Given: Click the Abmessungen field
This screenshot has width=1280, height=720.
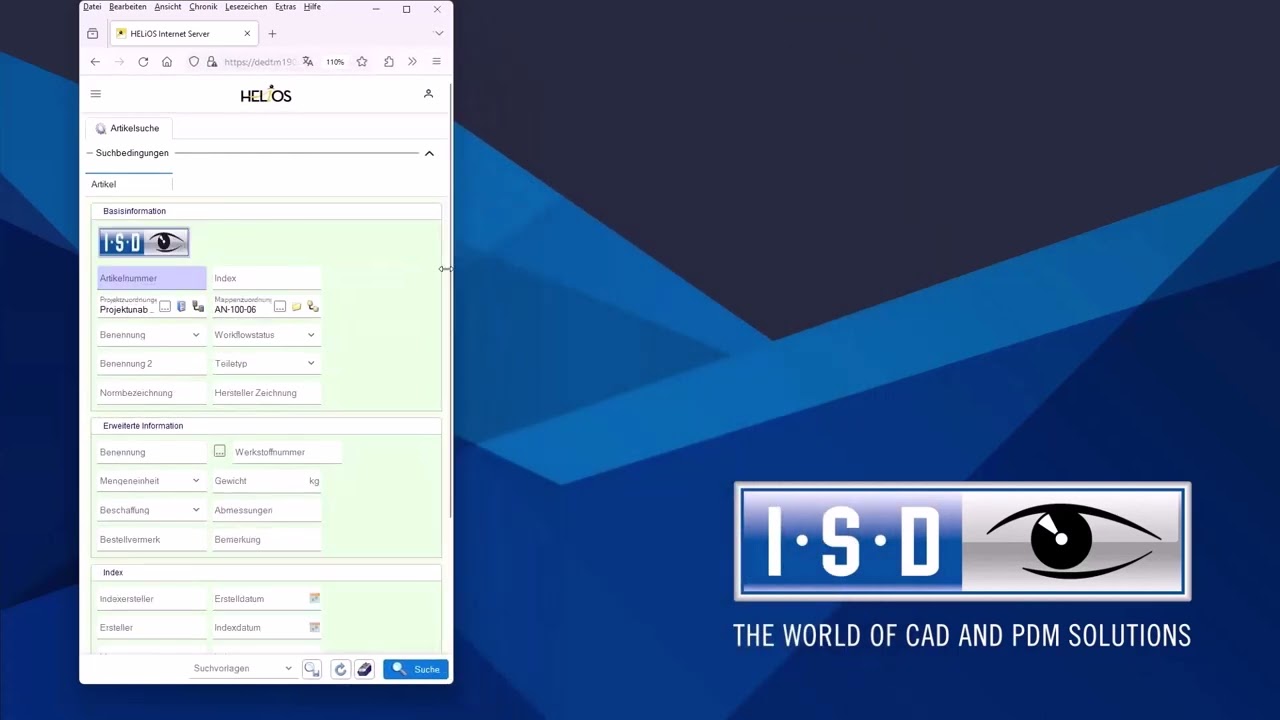Looking at the screenshot, I should [267, 510].
